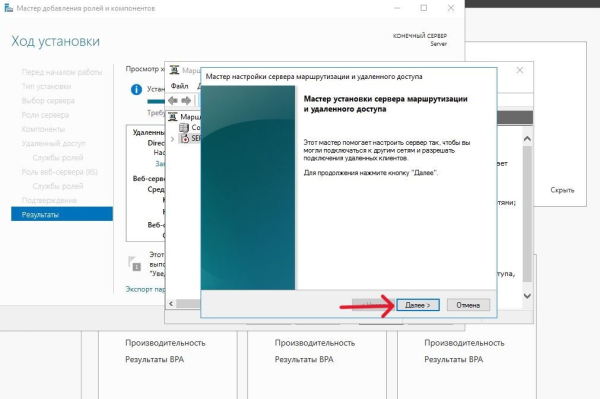
Task: Select Удаленный доступ step
Action: point(54,143)
